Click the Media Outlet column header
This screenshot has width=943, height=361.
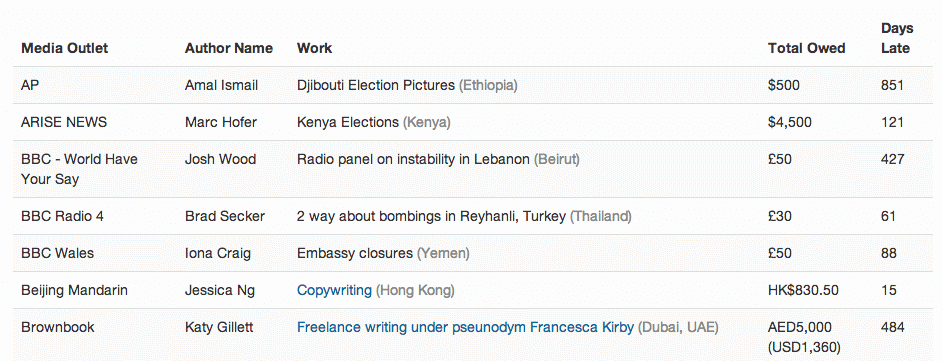point(64,48)
